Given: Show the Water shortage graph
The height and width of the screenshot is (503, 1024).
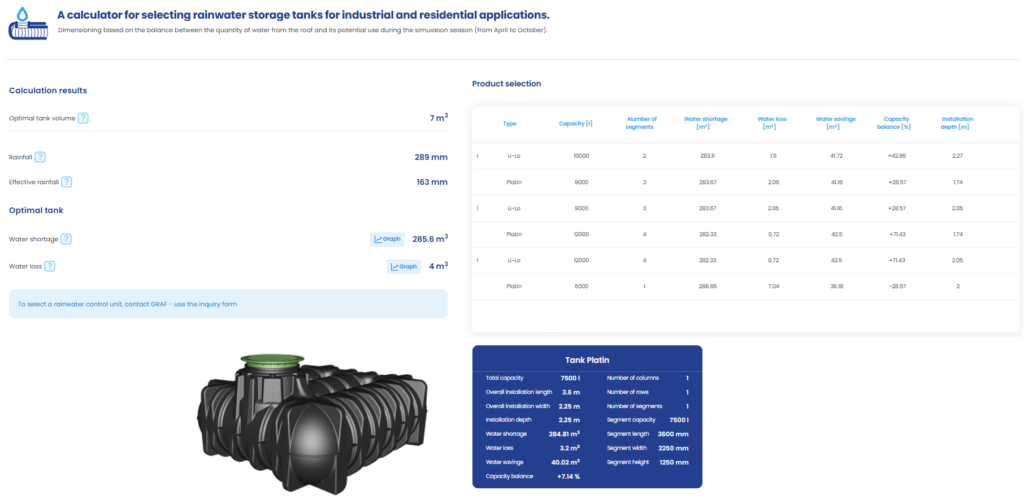Looking at the screenshot, I should point(387,239).
